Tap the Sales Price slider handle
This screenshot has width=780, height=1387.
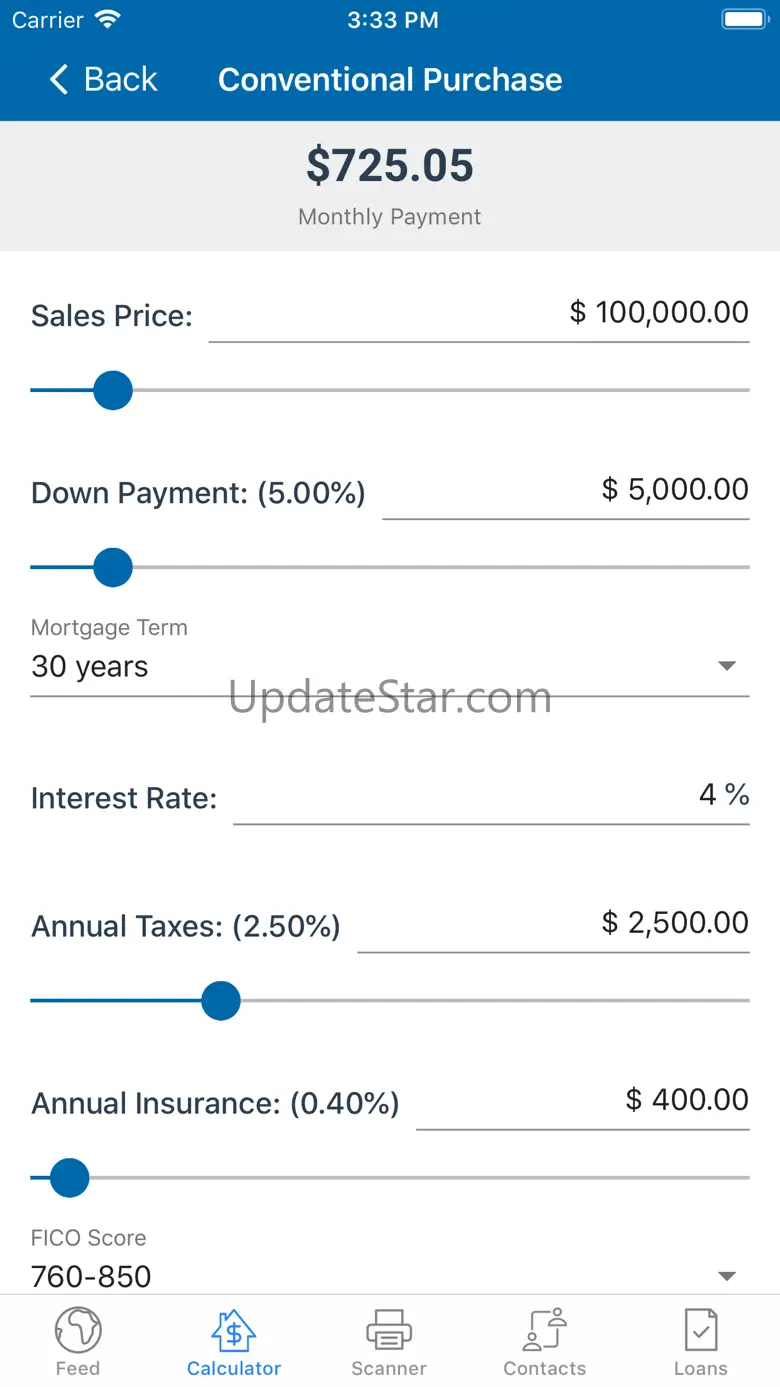(113, 390)
